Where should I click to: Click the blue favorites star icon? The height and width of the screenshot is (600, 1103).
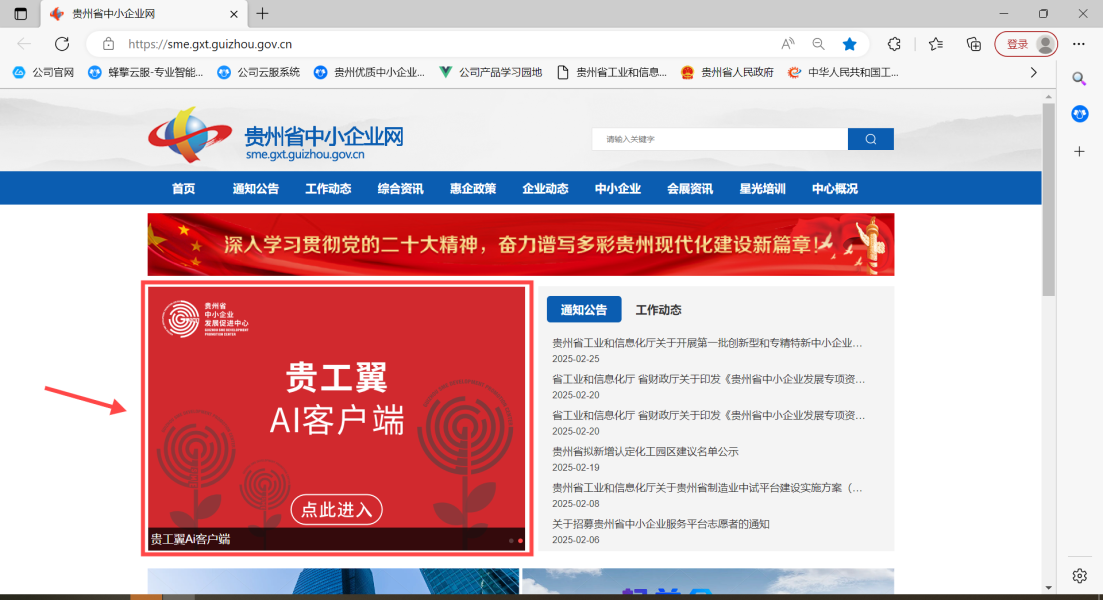coord(850,44)
